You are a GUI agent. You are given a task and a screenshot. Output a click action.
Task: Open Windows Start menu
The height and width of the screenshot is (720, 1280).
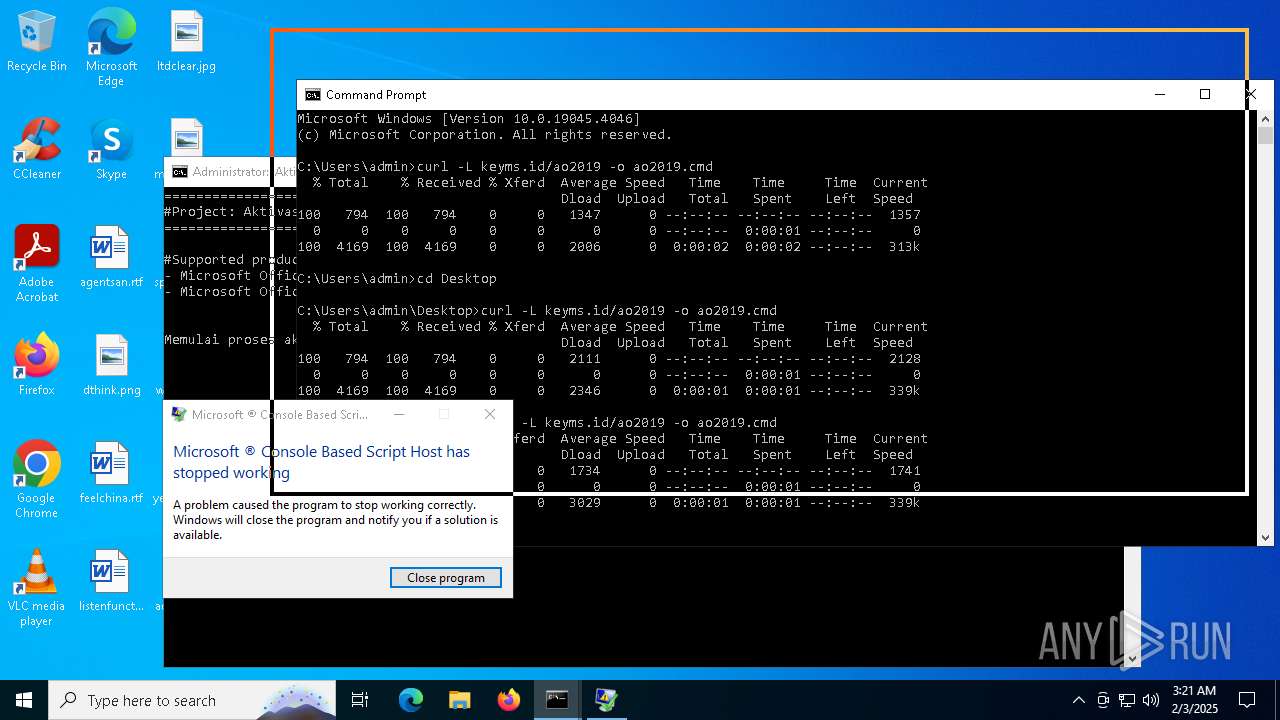[24, 700]
